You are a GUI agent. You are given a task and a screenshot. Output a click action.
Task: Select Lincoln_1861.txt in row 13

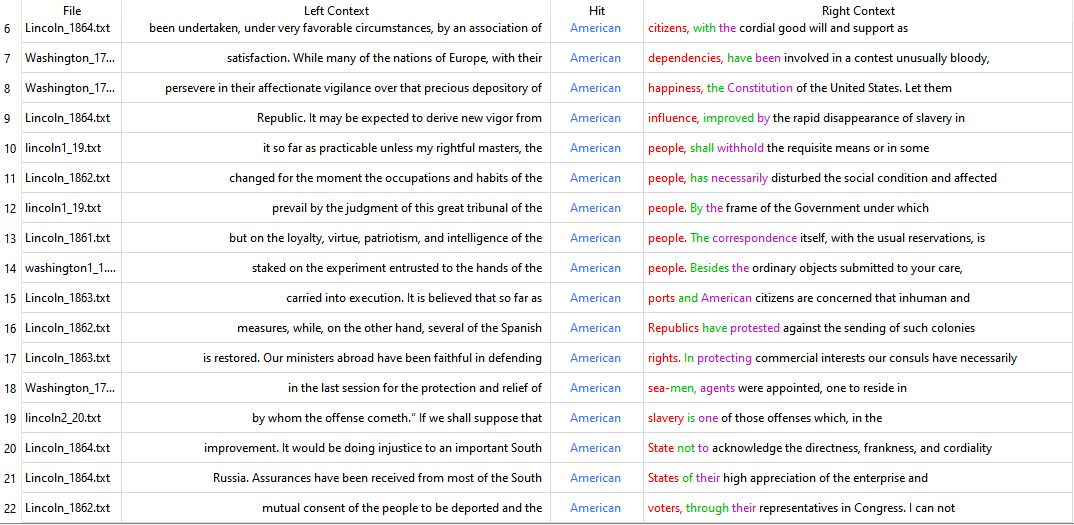(68, 238)
